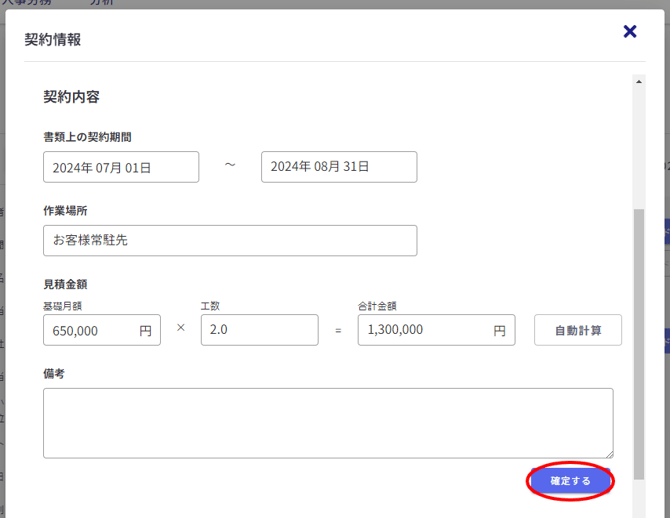670x518 pixels.
Task: Focus the contract end date field
Action: tap(339, 167)
